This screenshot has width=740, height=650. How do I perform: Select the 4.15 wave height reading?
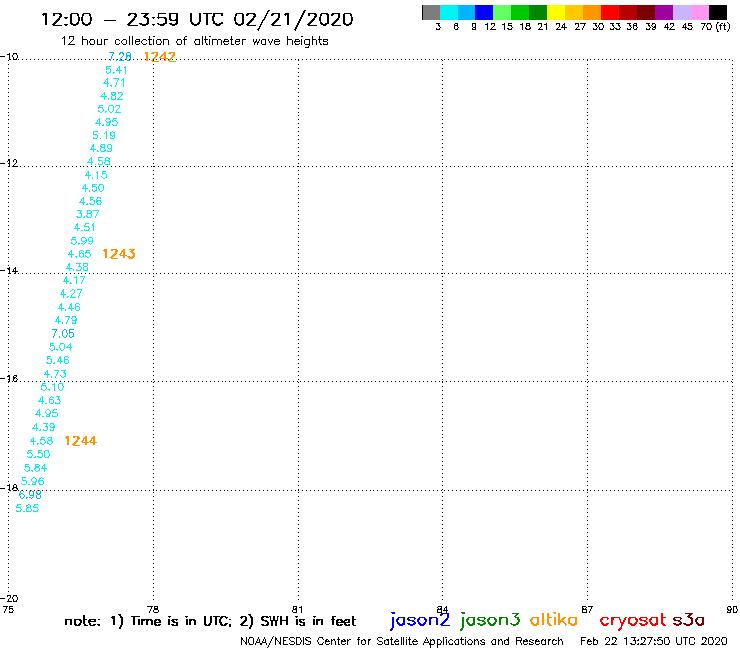click(x=96, y=175)
